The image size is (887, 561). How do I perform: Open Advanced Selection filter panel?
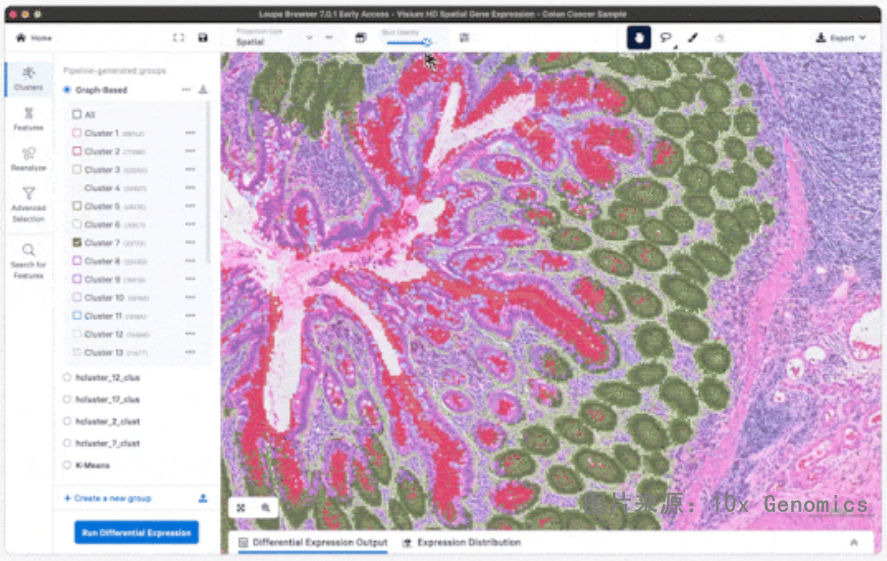[x=28, y=204]
